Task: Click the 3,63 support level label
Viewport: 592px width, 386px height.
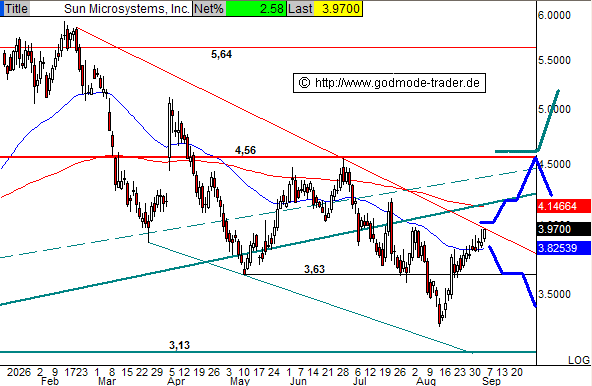Action: 314,269
